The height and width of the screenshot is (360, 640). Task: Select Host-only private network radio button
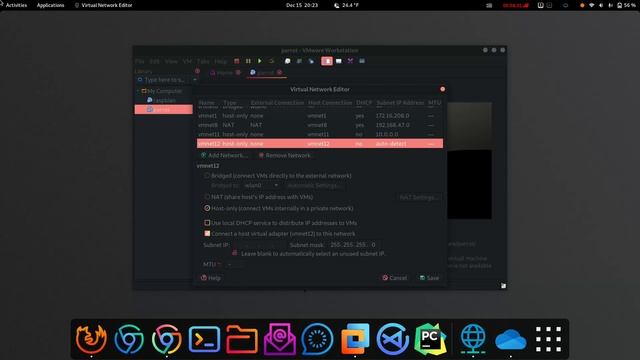[x=207, y=208]
